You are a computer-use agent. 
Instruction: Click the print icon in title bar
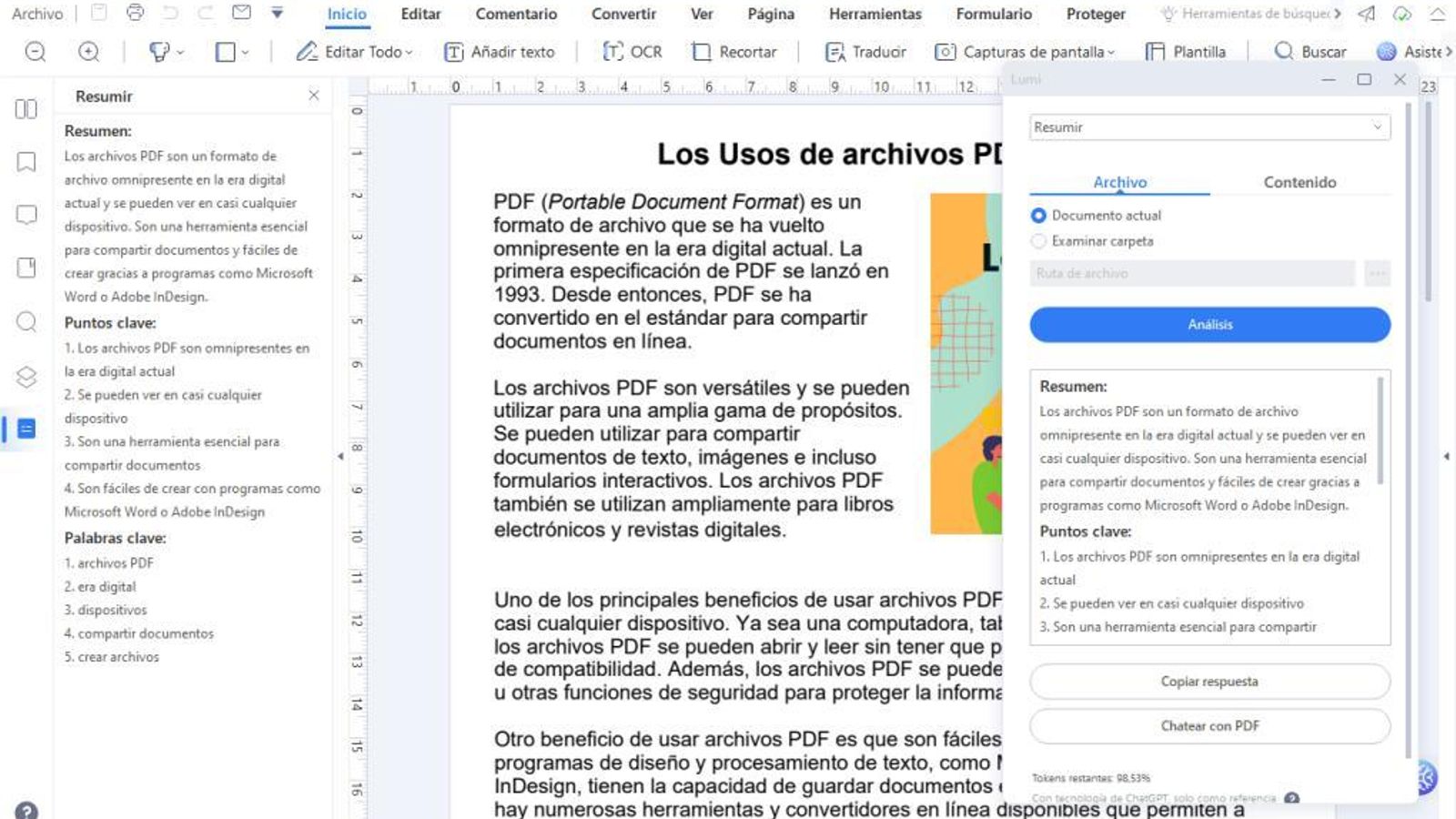pyautogui.click(x=135, y=13)
